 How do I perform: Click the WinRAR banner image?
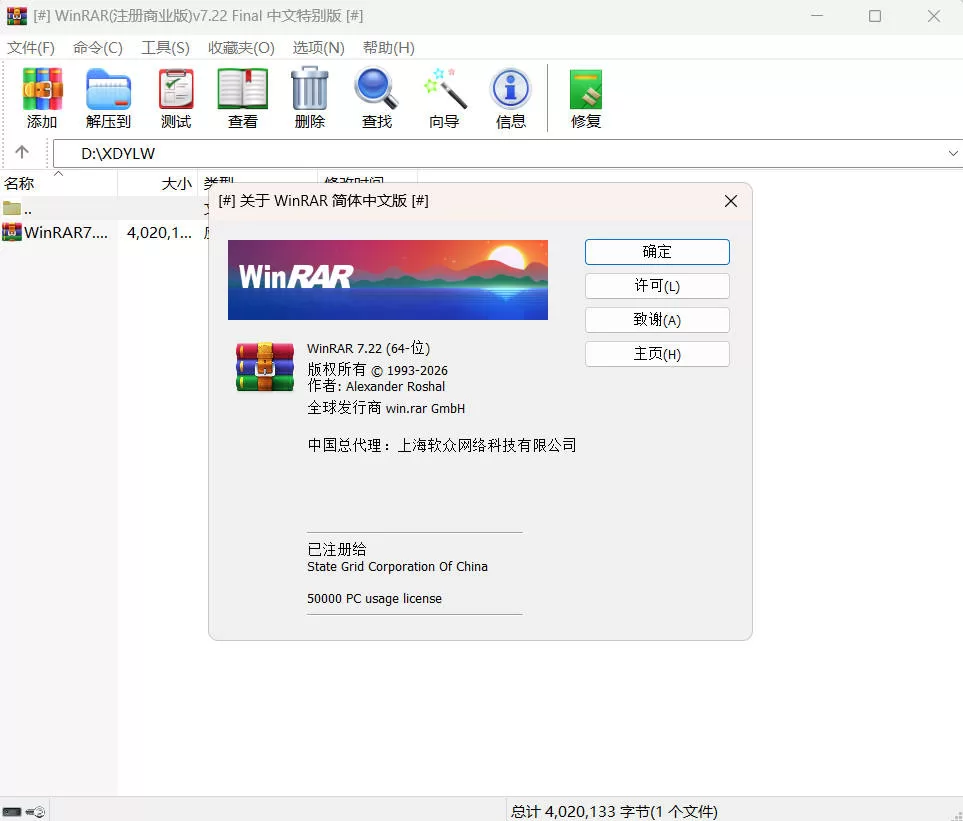click(388, 280)
